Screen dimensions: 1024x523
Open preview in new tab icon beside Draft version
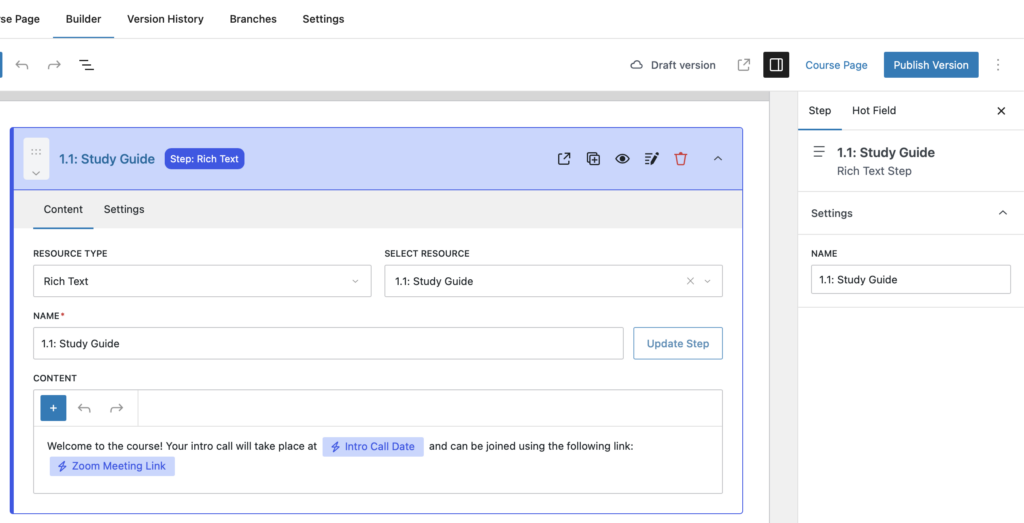pos(743,65)
